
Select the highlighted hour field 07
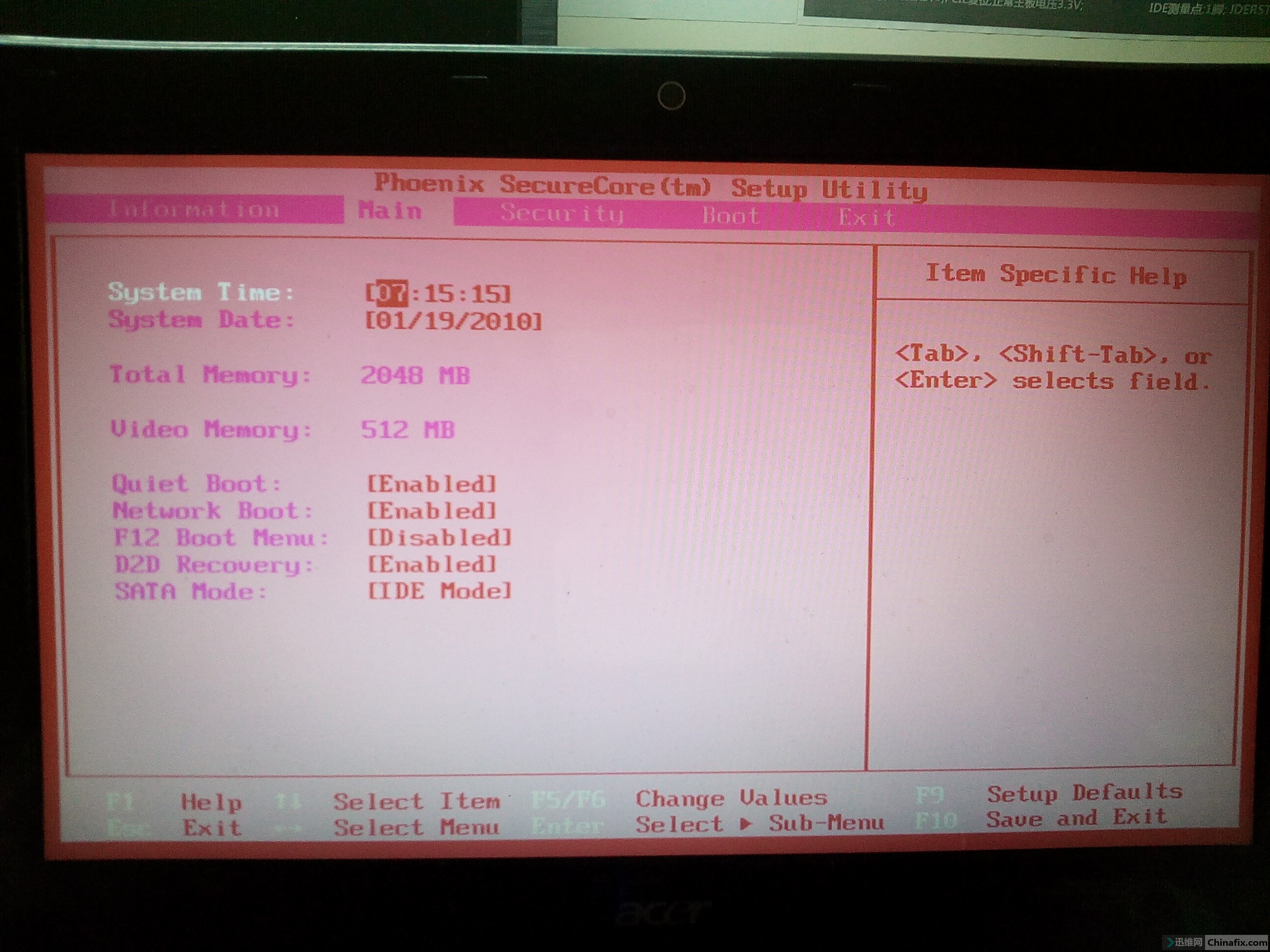click(x=392, y=293)
